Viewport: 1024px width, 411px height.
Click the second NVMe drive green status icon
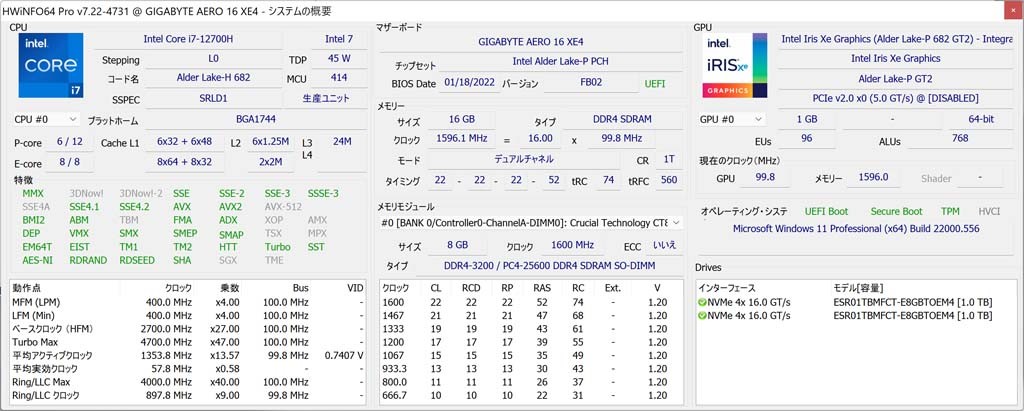703,315
